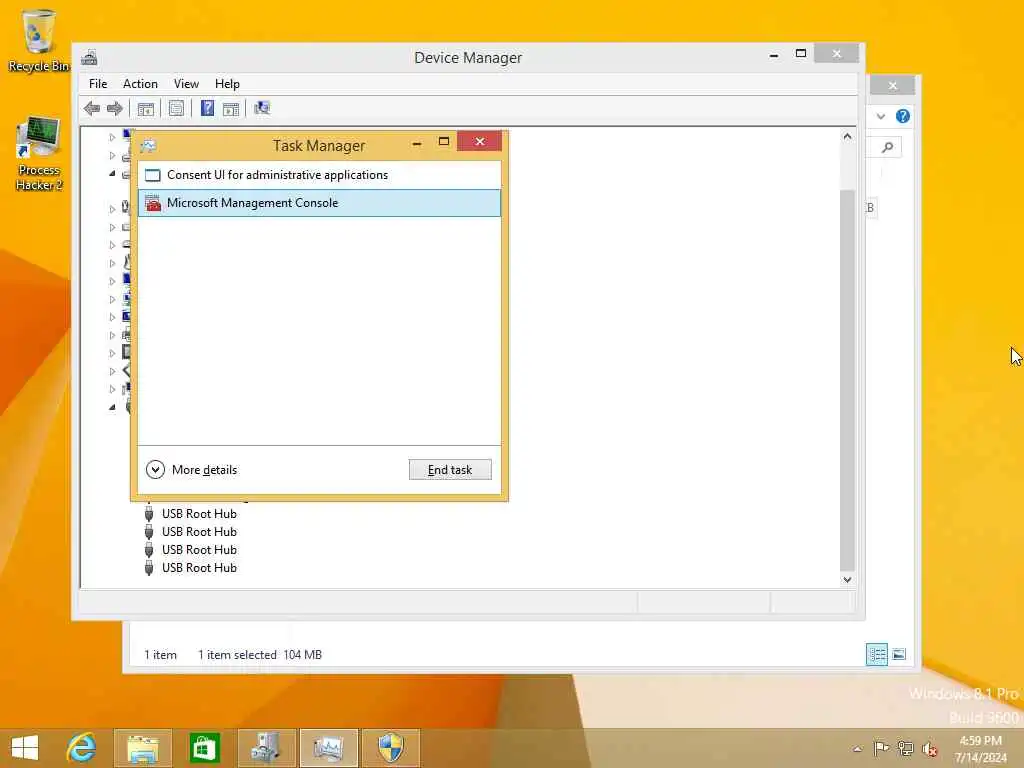Click the Device Manager title bar icon
The image size is (1024, 768).
tap(89, 57)
